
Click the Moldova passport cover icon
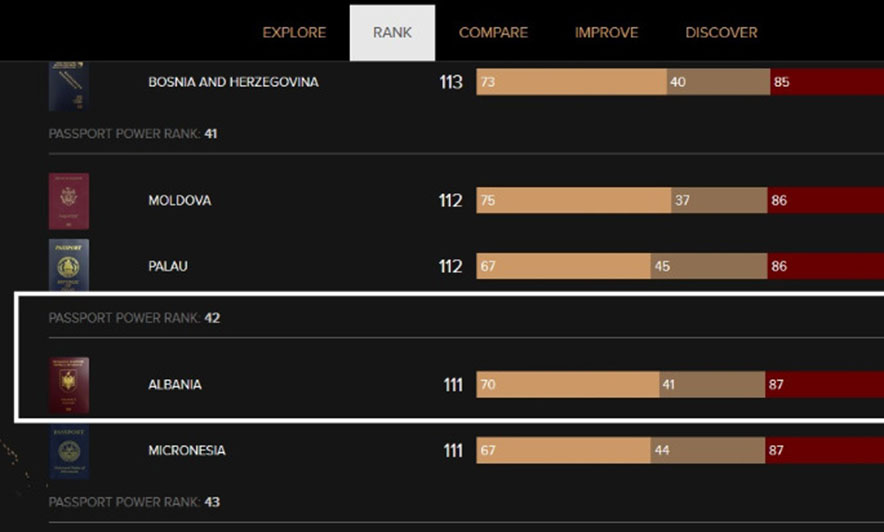pyautogui.click(x=69, y=201)
